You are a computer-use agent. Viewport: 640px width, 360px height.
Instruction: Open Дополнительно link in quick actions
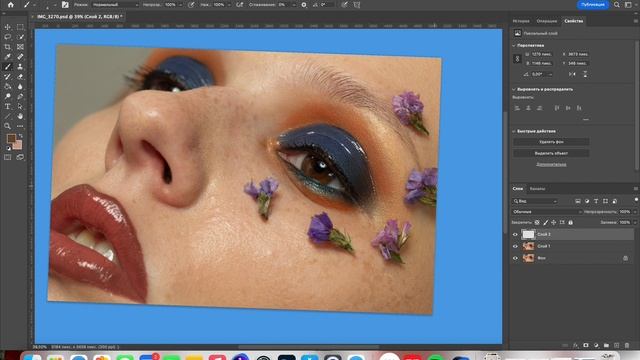coord(551,164)
